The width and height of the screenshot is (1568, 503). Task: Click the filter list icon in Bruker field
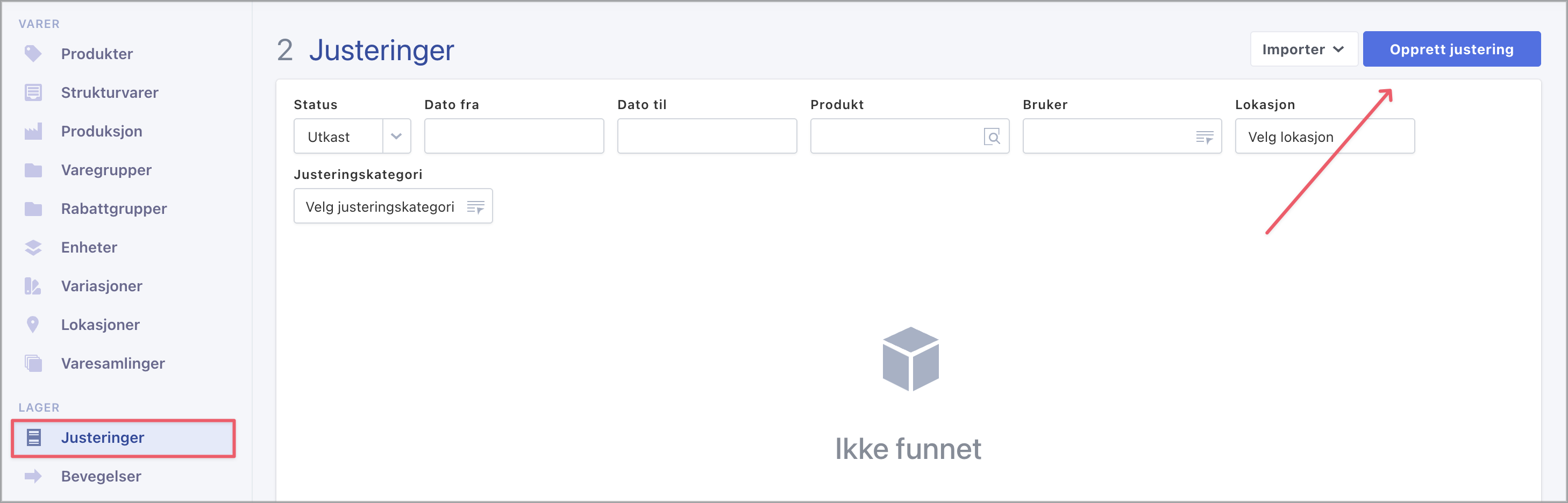coord(1204,137)
